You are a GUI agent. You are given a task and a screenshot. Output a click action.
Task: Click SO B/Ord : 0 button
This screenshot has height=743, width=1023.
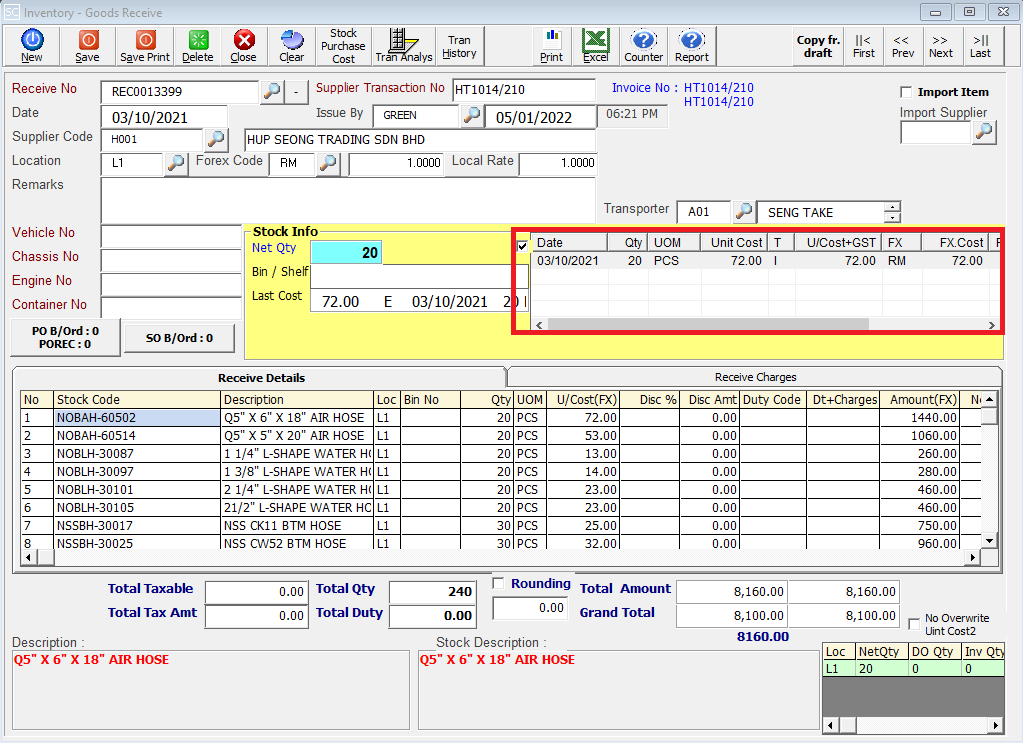(179, 338)
